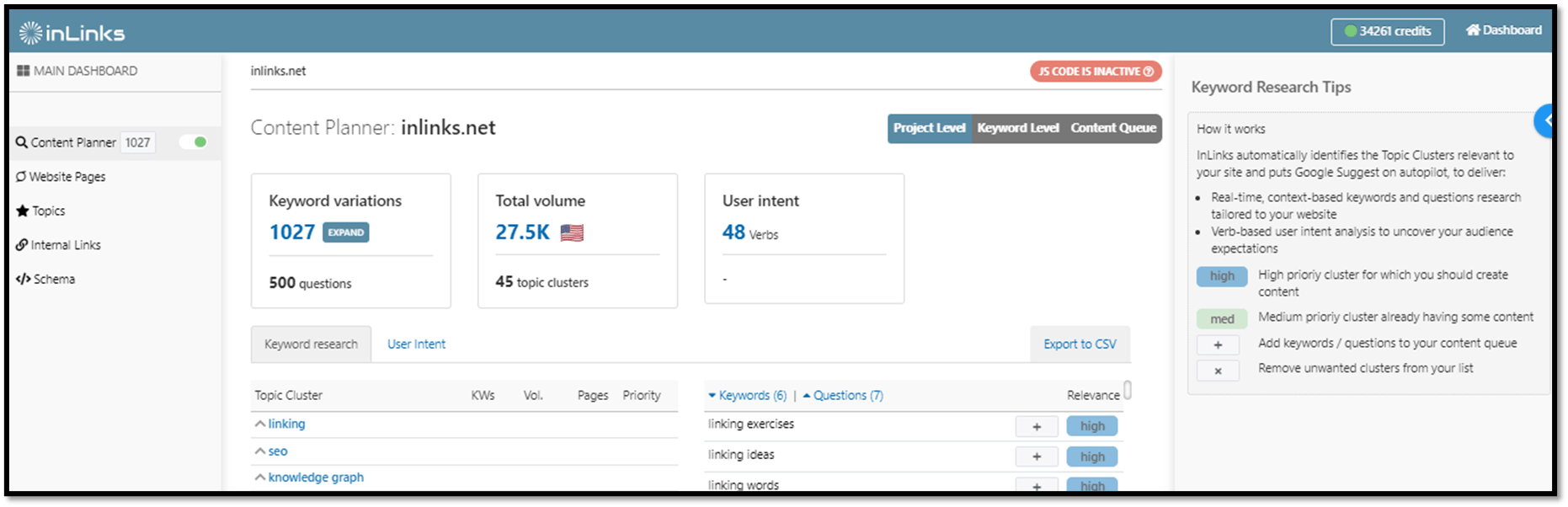Screen dimensions: 1568x507
Task: Open Internal Links in sidebar
Action: pos(58,245)
